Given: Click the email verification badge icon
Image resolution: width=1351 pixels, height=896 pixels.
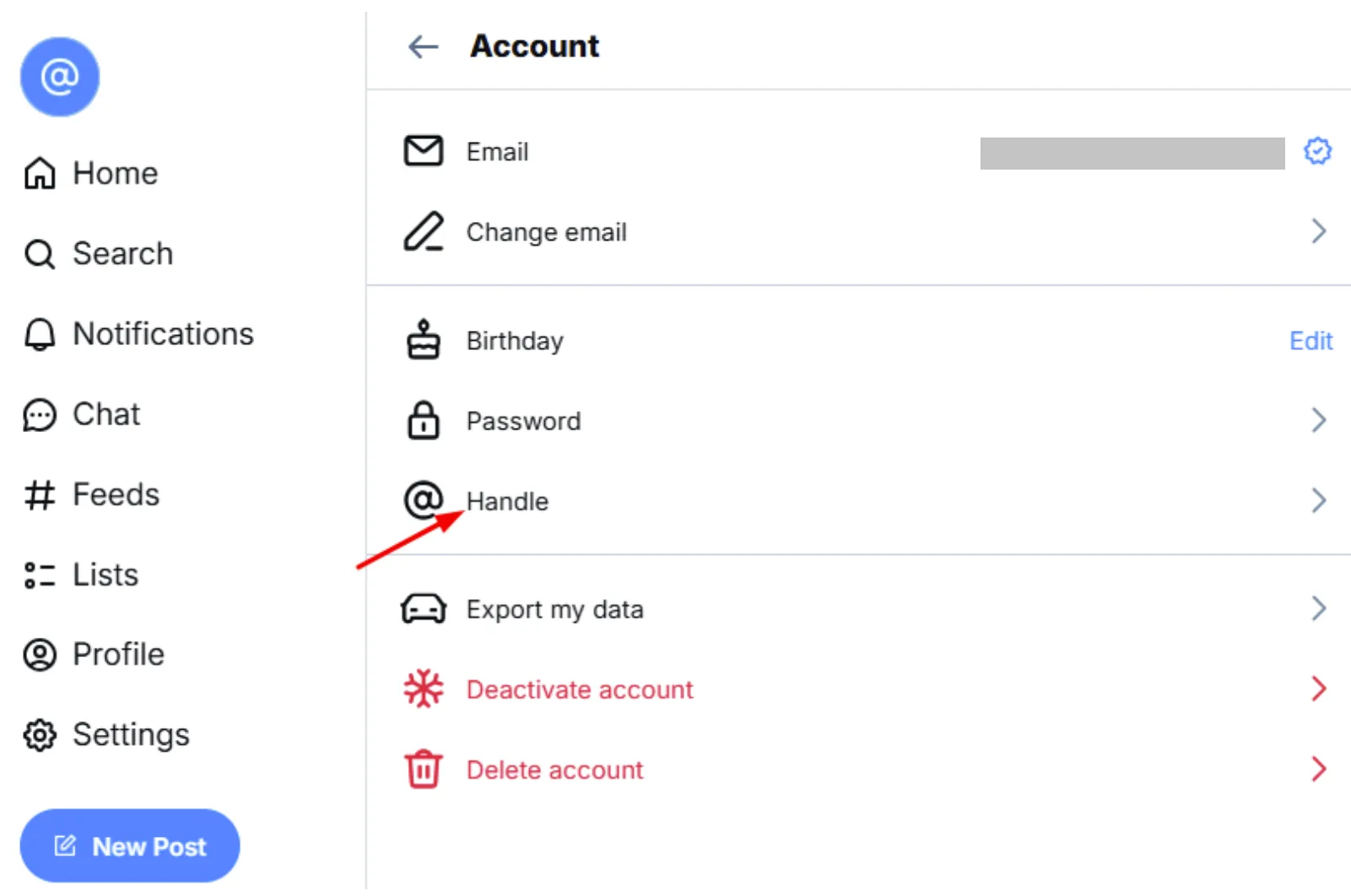Looking at the screenshot, I should point(1316,152).
